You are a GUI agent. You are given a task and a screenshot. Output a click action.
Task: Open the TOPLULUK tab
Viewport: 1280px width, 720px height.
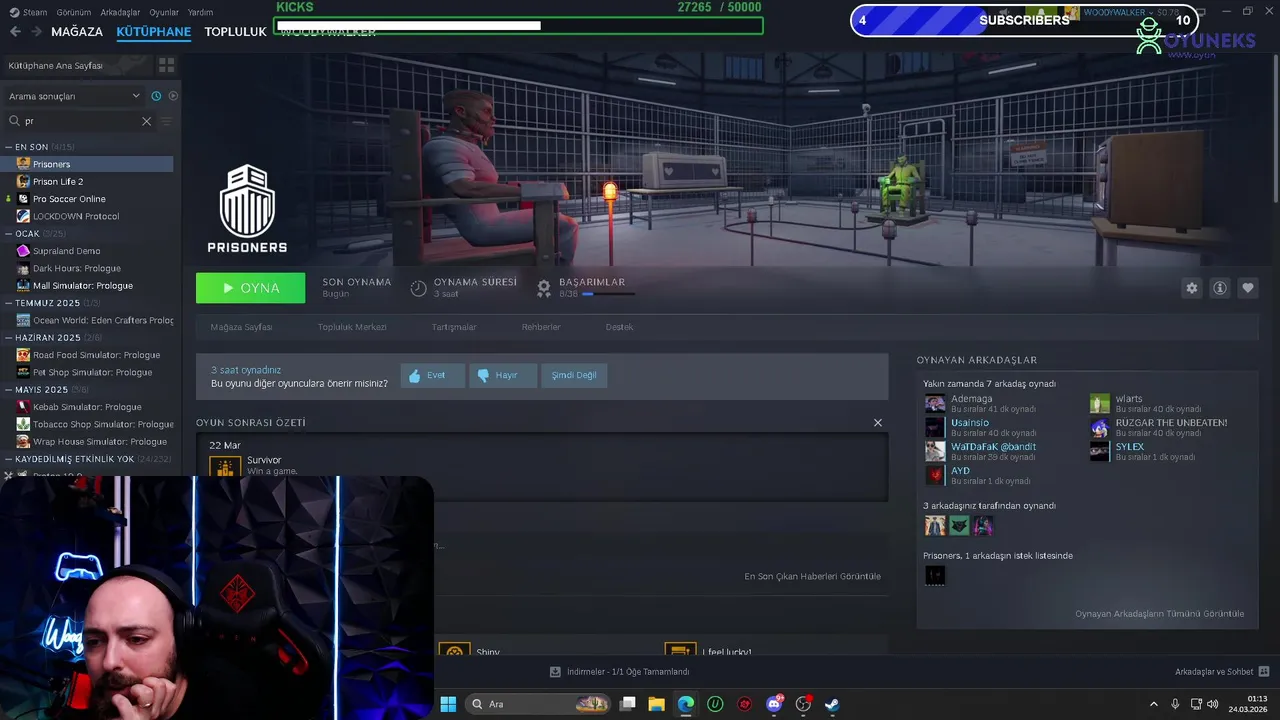pyautogui.click(x=235, y=32)
